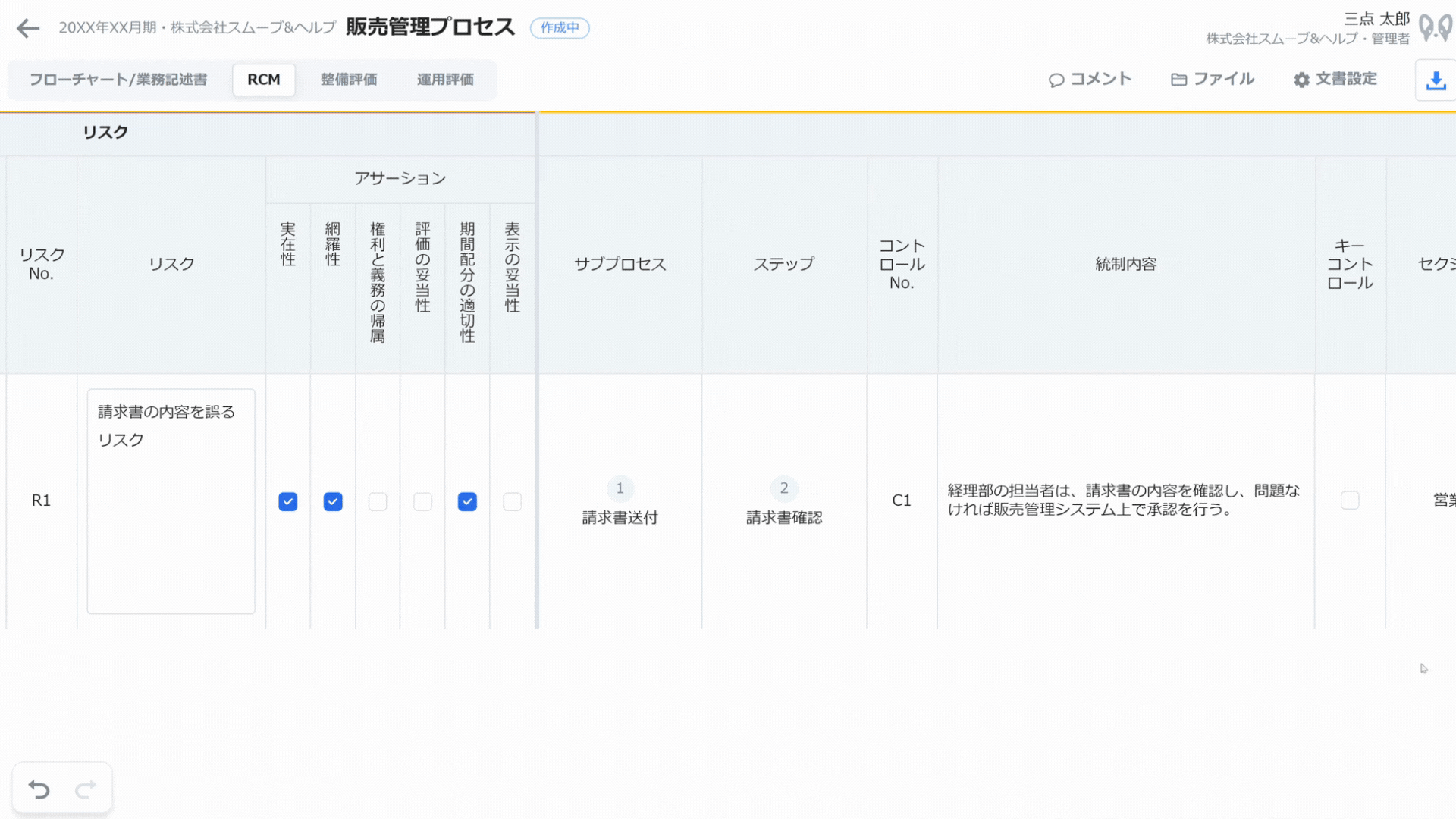The width and height of the screenshot is (1456, 819).
Task: Check the 評価の妥当性 checkbox for R1
Action: coord(422,501)
